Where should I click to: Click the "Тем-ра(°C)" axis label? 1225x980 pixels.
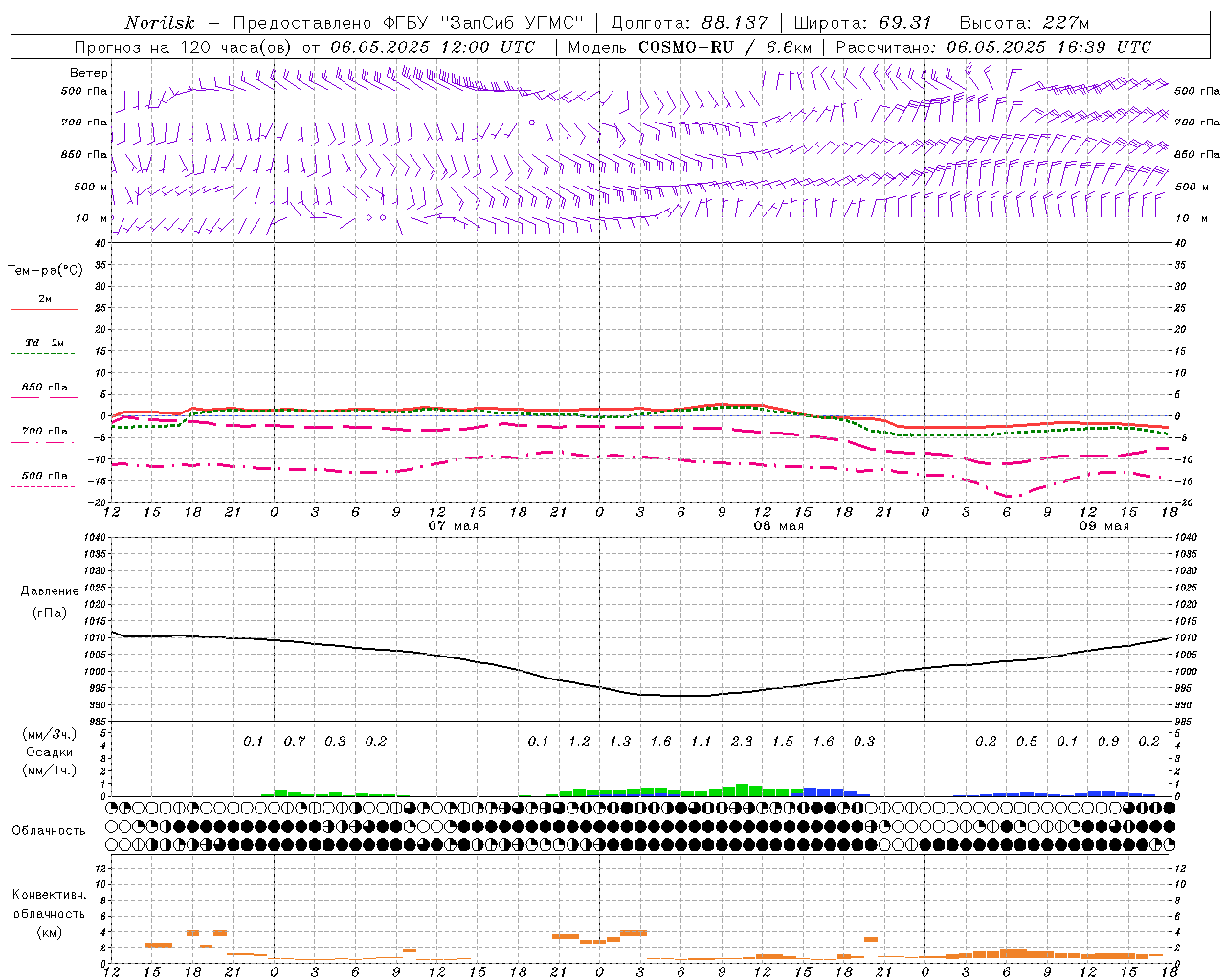[x=45, y=271]
